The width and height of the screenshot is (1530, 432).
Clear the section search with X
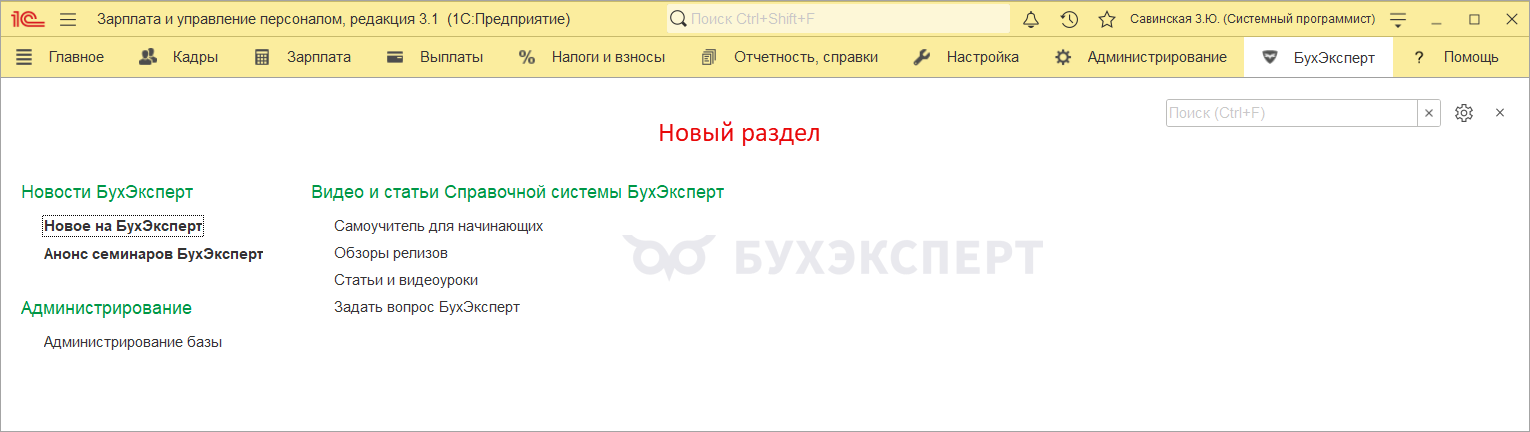tap(1429, 113)
